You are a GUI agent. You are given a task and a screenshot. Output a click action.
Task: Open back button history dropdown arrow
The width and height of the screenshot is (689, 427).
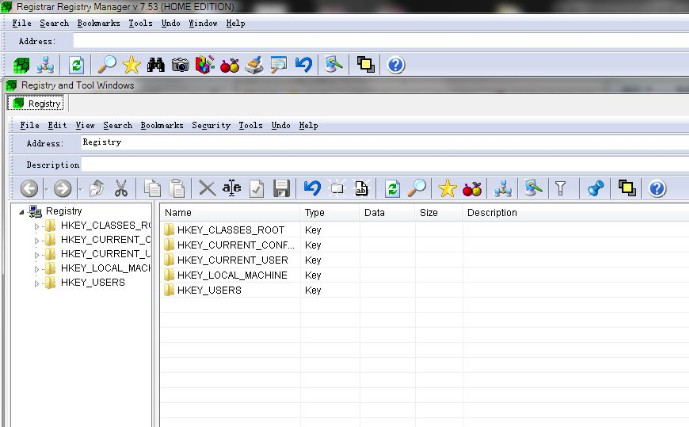[x=46, y=190]
